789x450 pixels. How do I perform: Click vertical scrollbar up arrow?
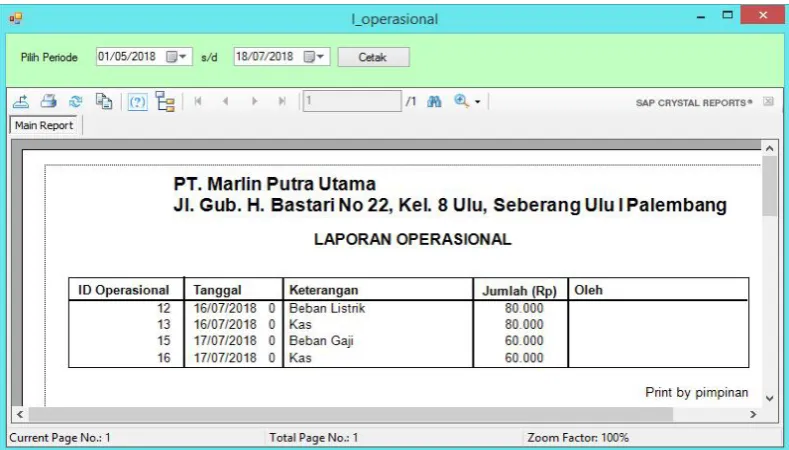click(769, 148)
